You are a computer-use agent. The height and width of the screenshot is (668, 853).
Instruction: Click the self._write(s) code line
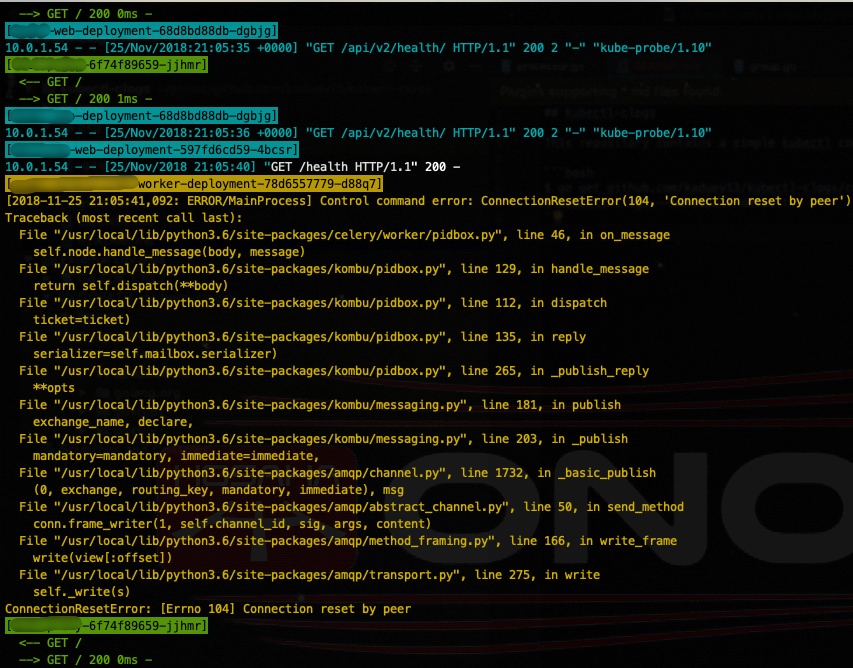tap(82, 591)
